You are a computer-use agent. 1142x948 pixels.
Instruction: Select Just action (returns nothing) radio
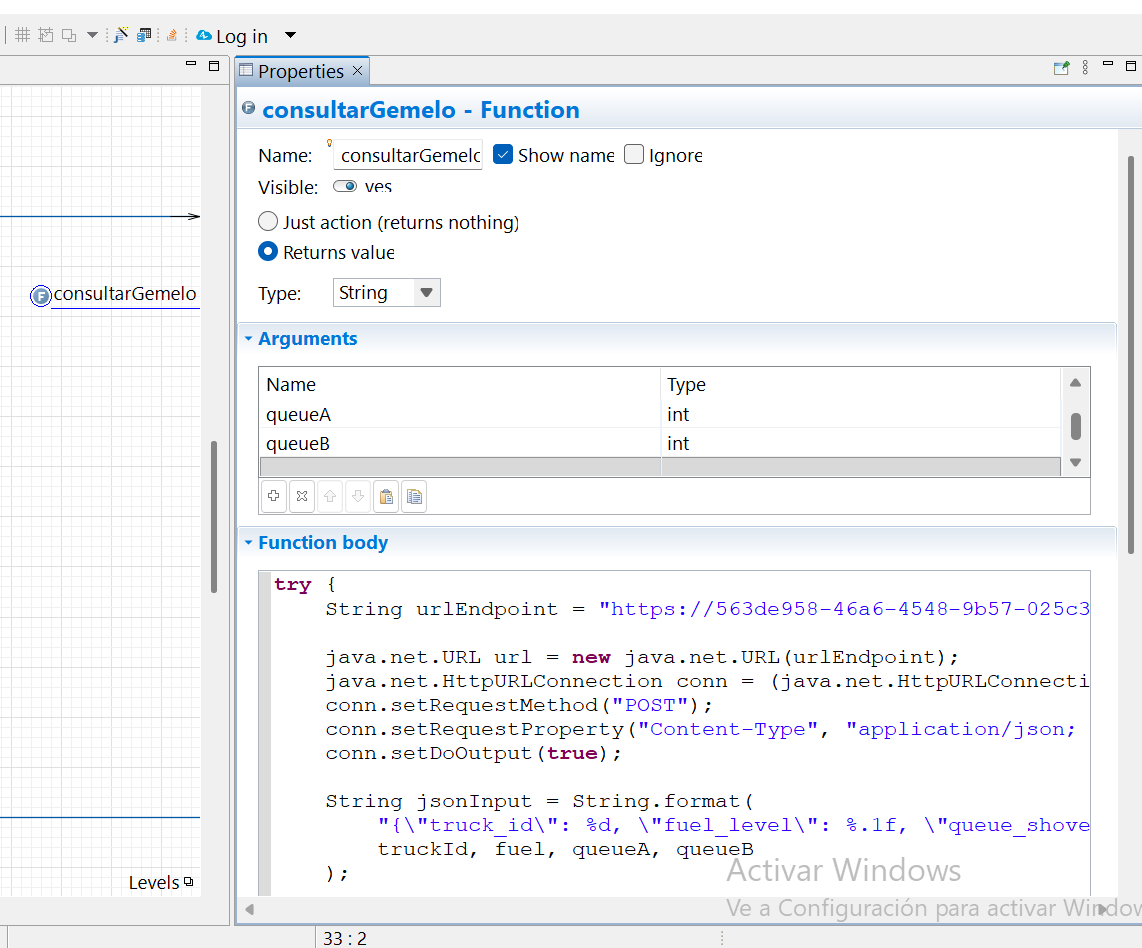pyautogui.click(x=268, y=221)
